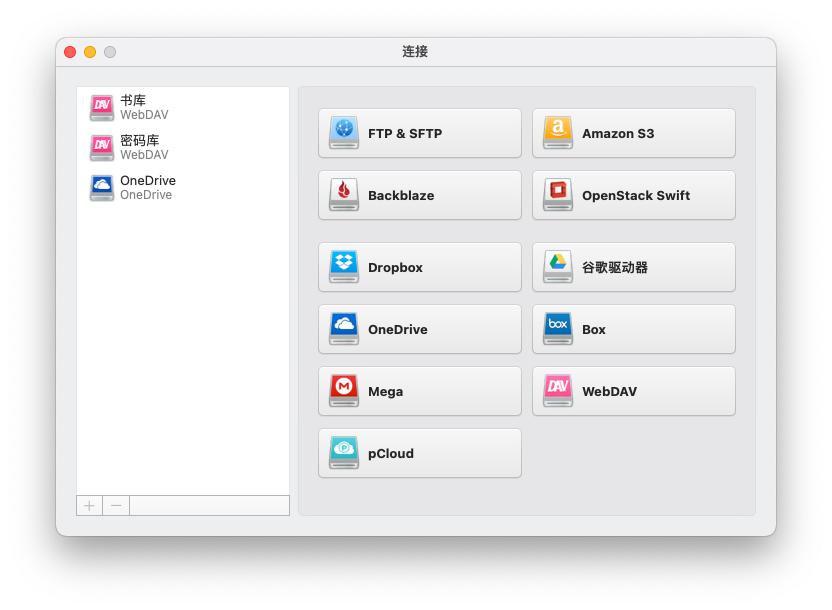
Task: Minimize the 连接 window with yellow button
Action: 90,52
